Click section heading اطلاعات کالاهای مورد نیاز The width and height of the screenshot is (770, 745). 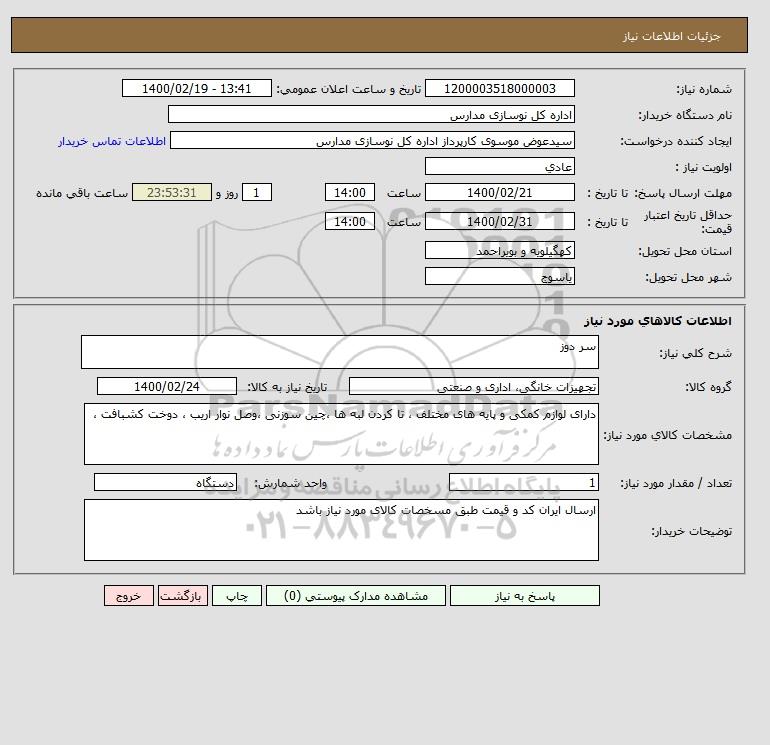658,321
